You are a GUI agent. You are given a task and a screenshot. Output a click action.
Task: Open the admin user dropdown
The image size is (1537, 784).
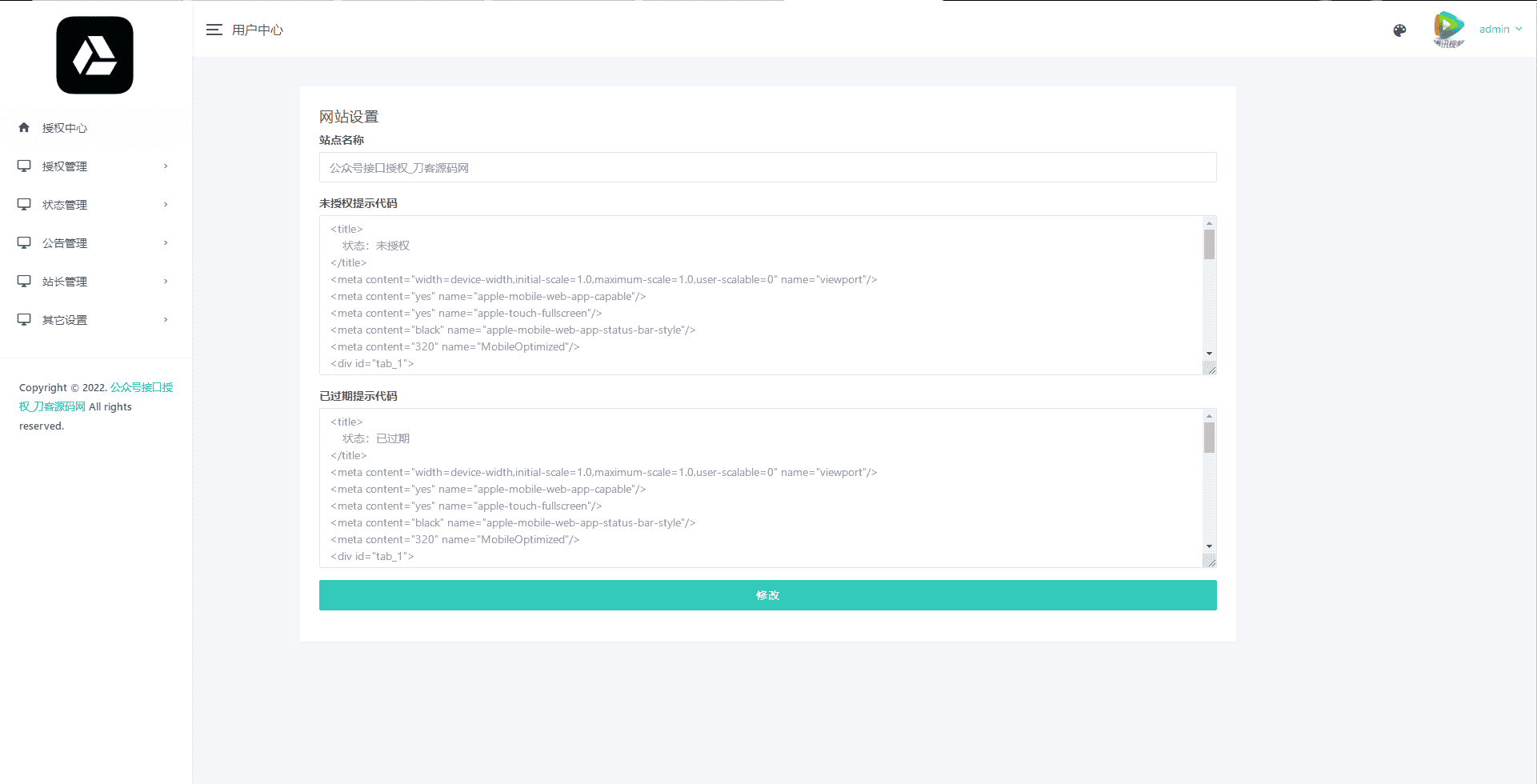(1500, 29)
